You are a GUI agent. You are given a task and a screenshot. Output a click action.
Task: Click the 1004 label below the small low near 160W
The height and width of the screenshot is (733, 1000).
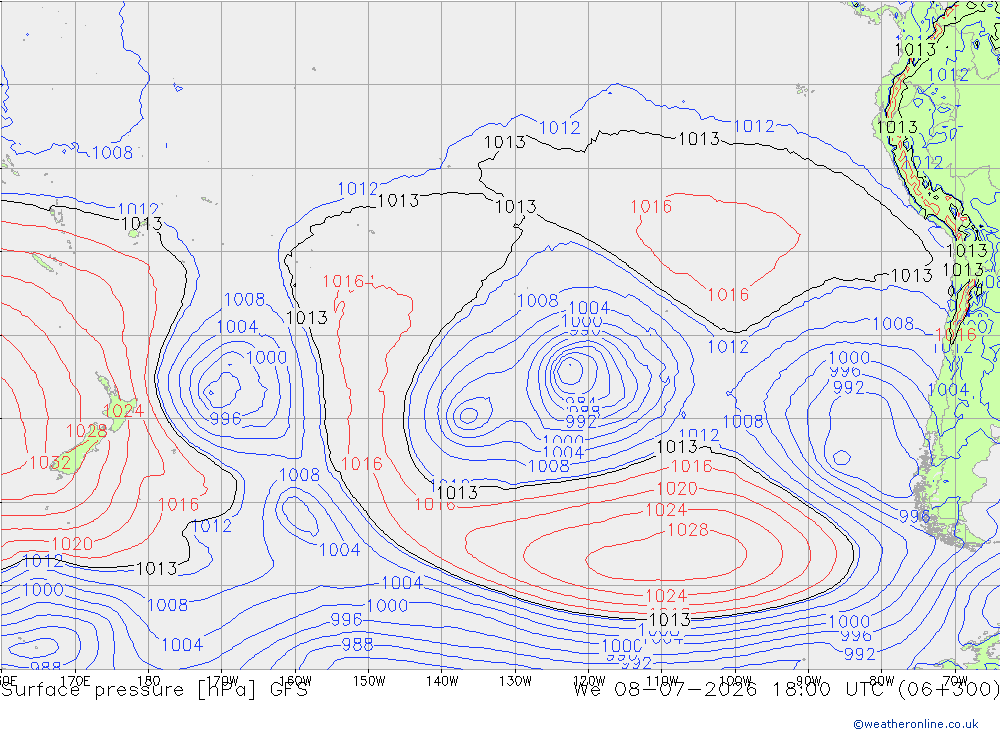click(x=339, y=550)
